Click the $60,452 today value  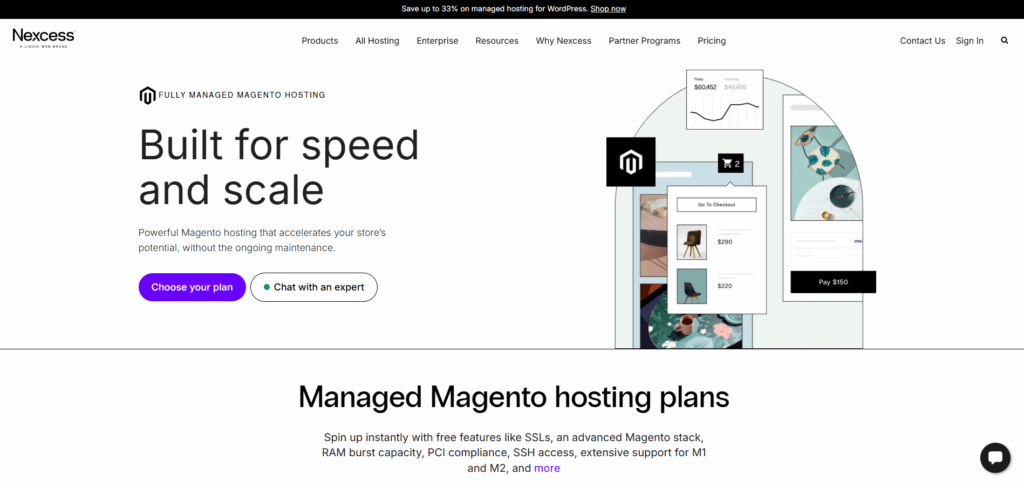click(x=705, y=87)
